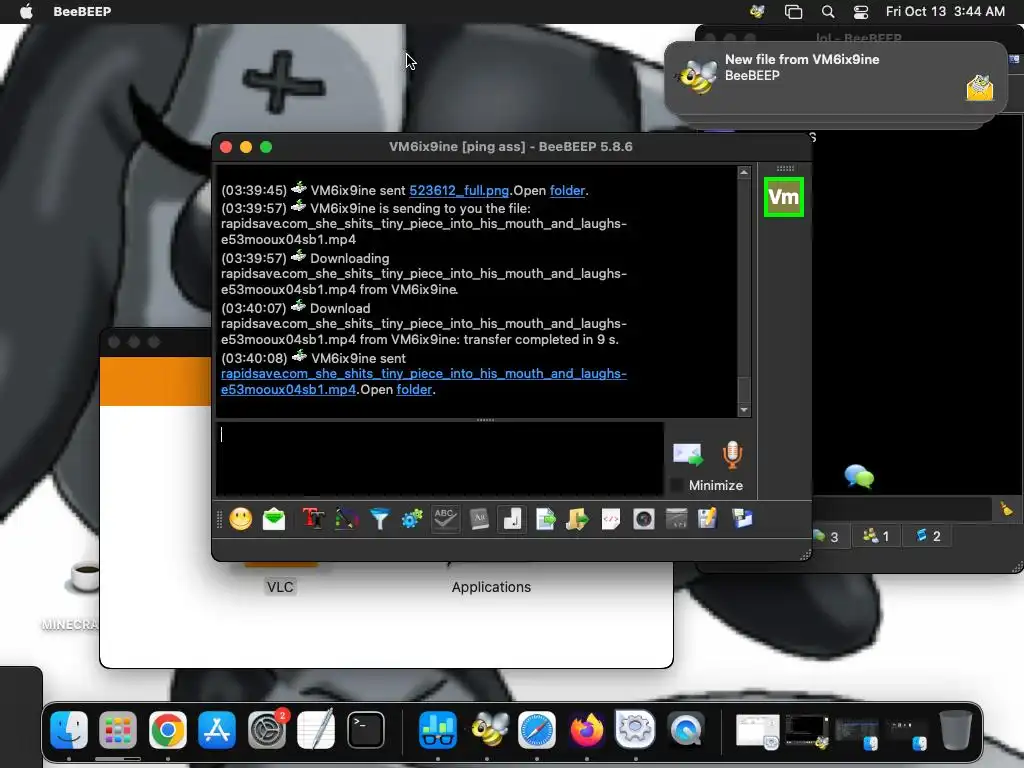
Task: Open Control Center in menu bar
Action: (x=861, y=12)
